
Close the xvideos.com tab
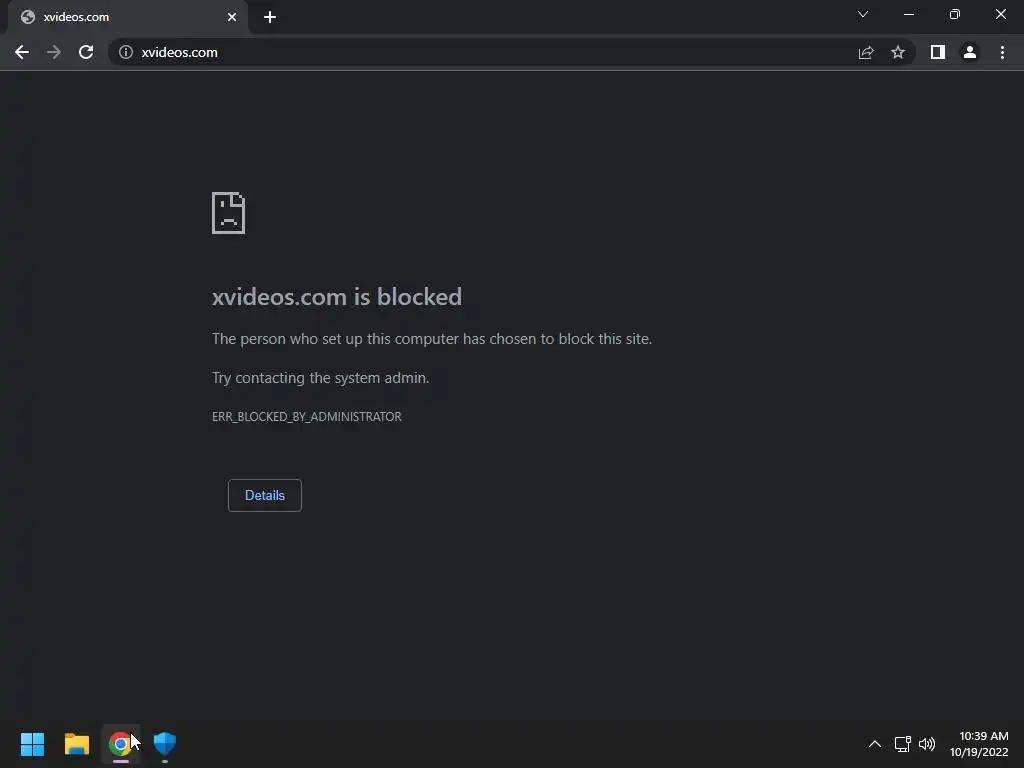232,17
